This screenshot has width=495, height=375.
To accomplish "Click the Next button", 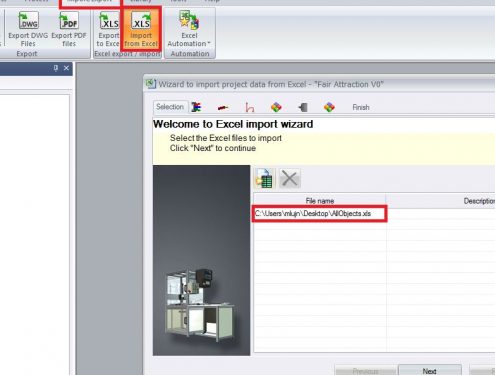I will click(x=430, y=371).
